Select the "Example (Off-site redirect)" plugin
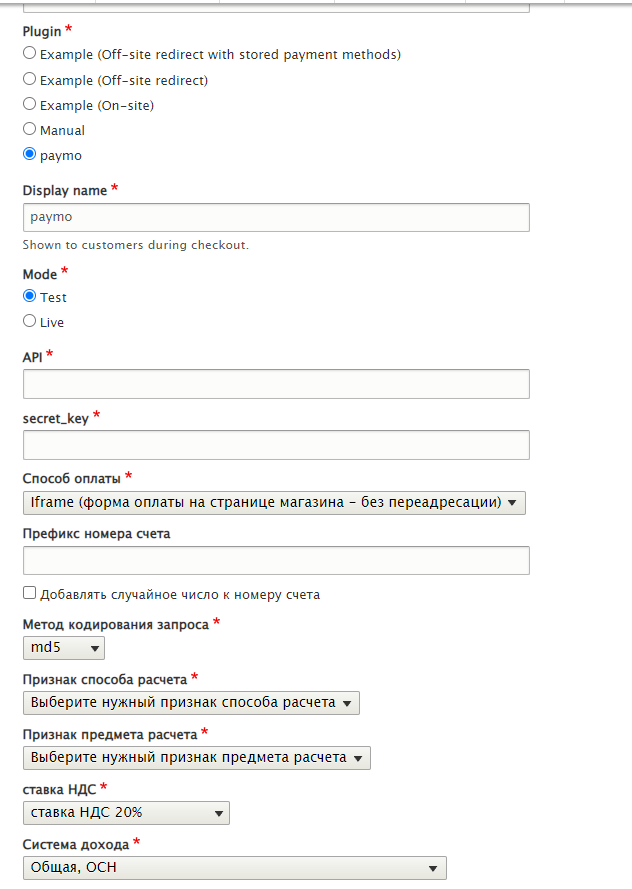Image resolution: width=632 pixels, height=889 pixels. (29, 79)
